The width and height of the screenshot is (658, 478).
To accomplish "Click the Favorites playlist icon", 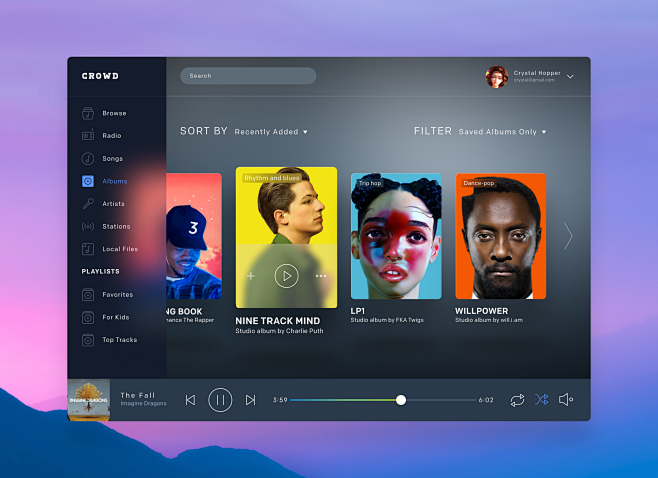I will [88, 295].
